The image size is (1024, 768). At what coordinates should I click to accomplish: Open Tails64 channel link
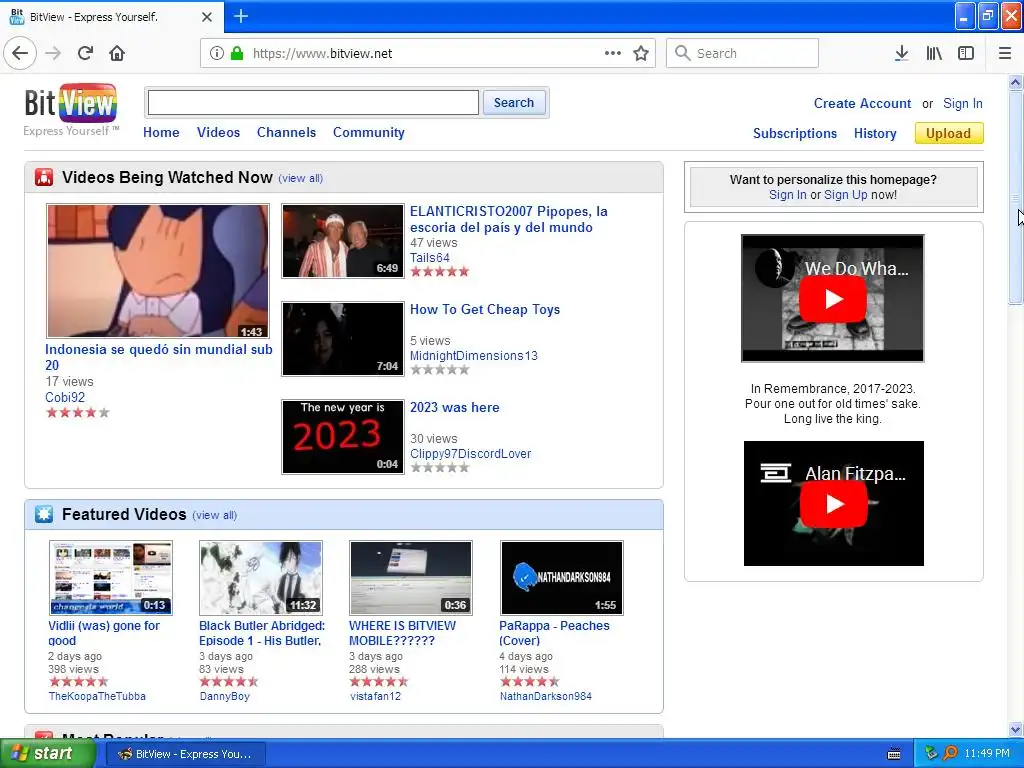click(x=430, y=258)
